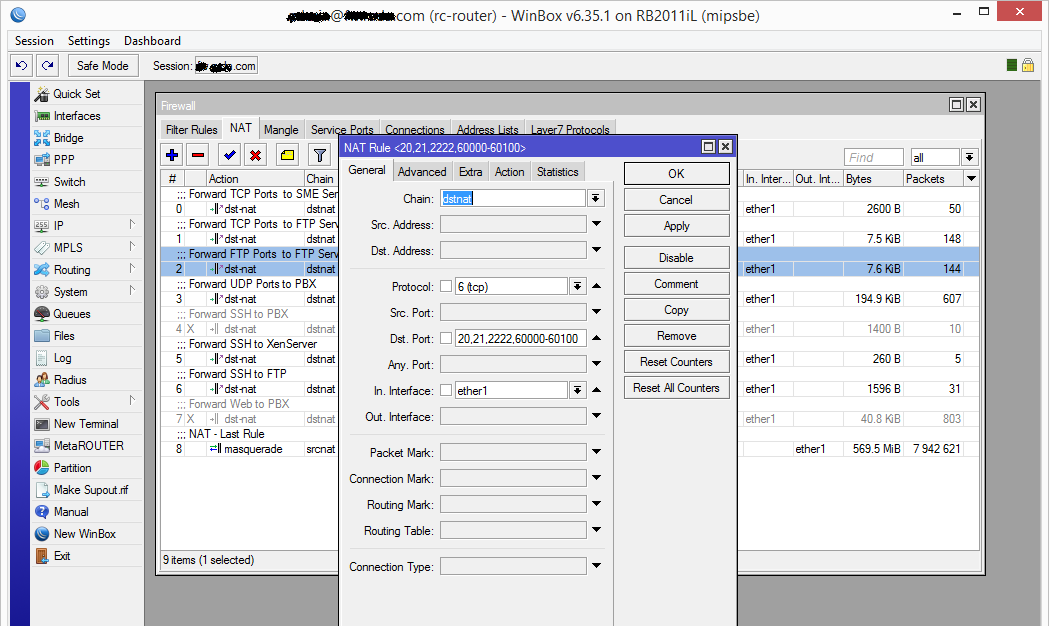Click the redo arrow icon in toolbar
Viewport: 1049px width, 626px height.
(x=47, y=66)
